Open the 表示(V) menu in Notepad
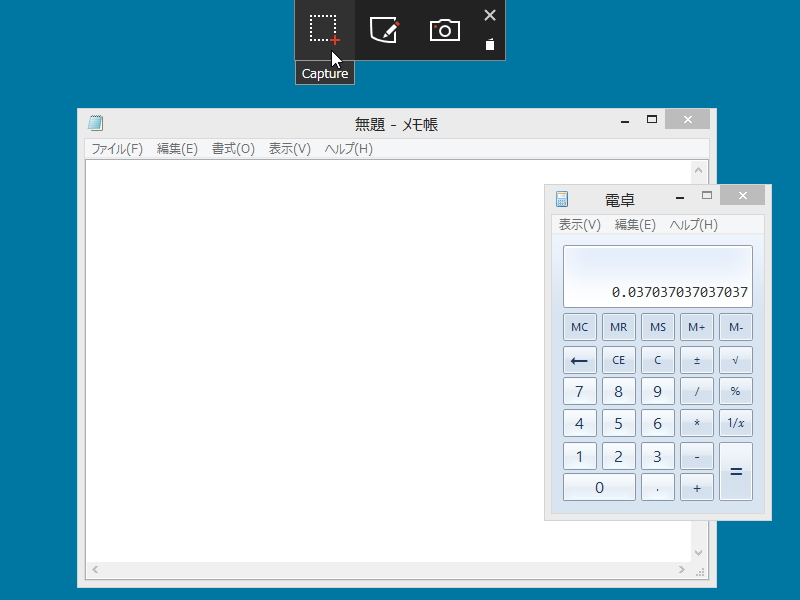 [290, 149]
